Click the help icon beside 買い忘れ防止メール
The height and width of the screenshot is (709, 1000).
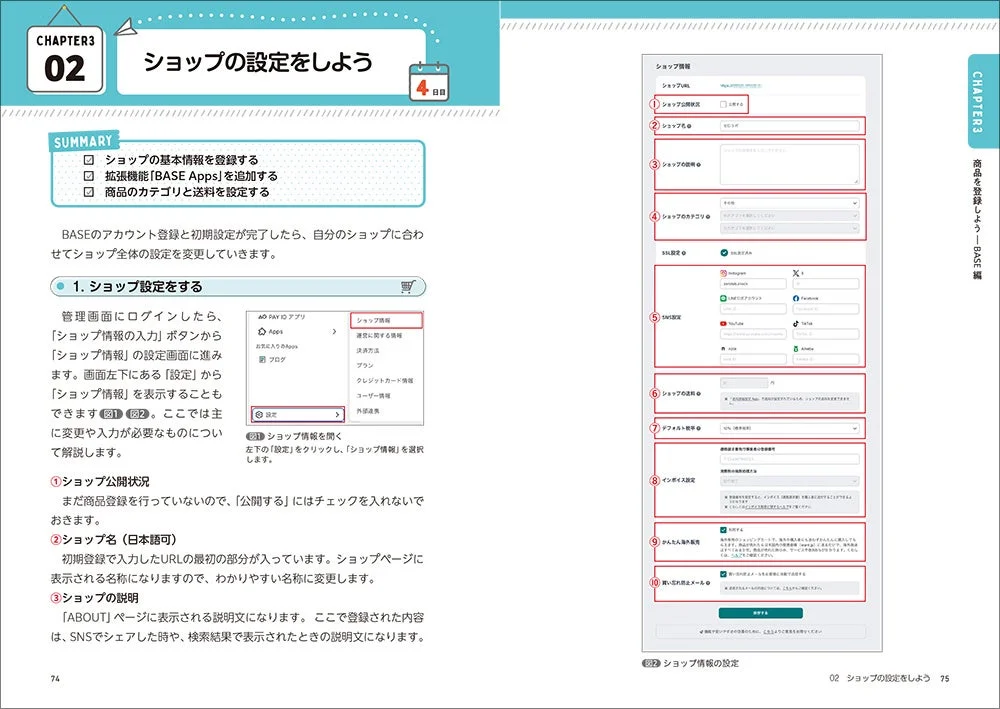coord(708,583)
